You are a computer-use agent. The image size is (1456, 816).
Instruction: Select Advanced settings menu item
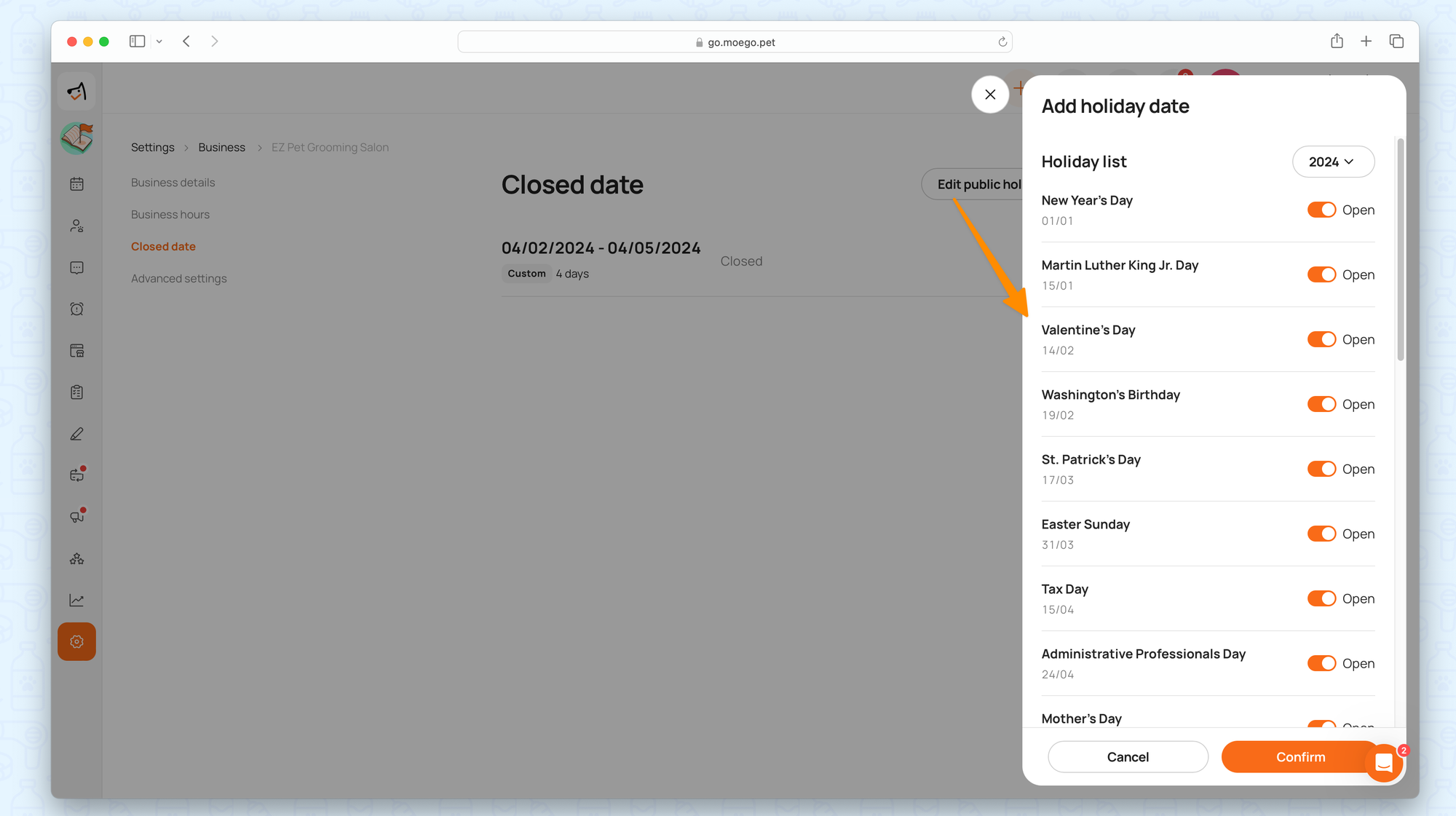pos(178,279)
